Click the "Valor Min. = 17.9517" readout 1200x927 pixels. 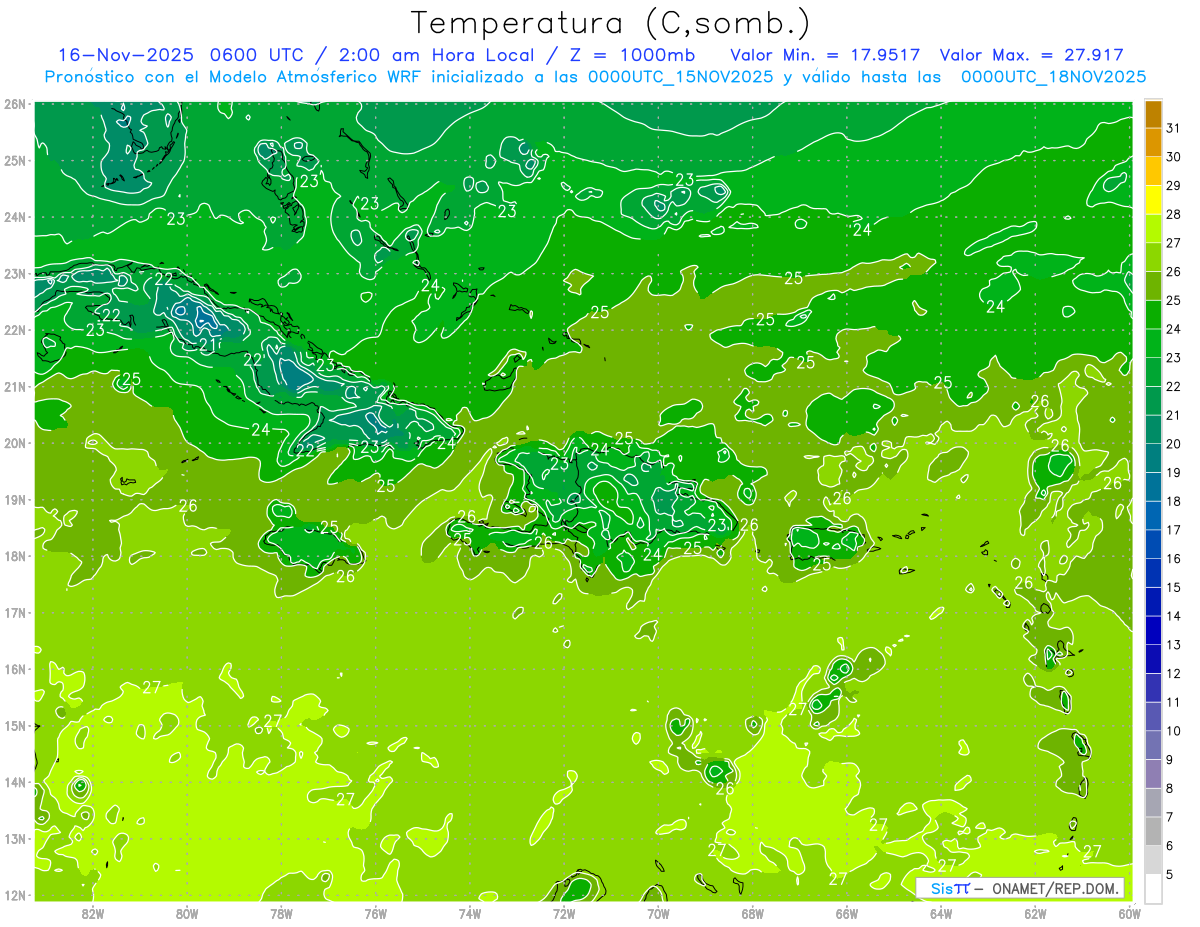[826, 55]
